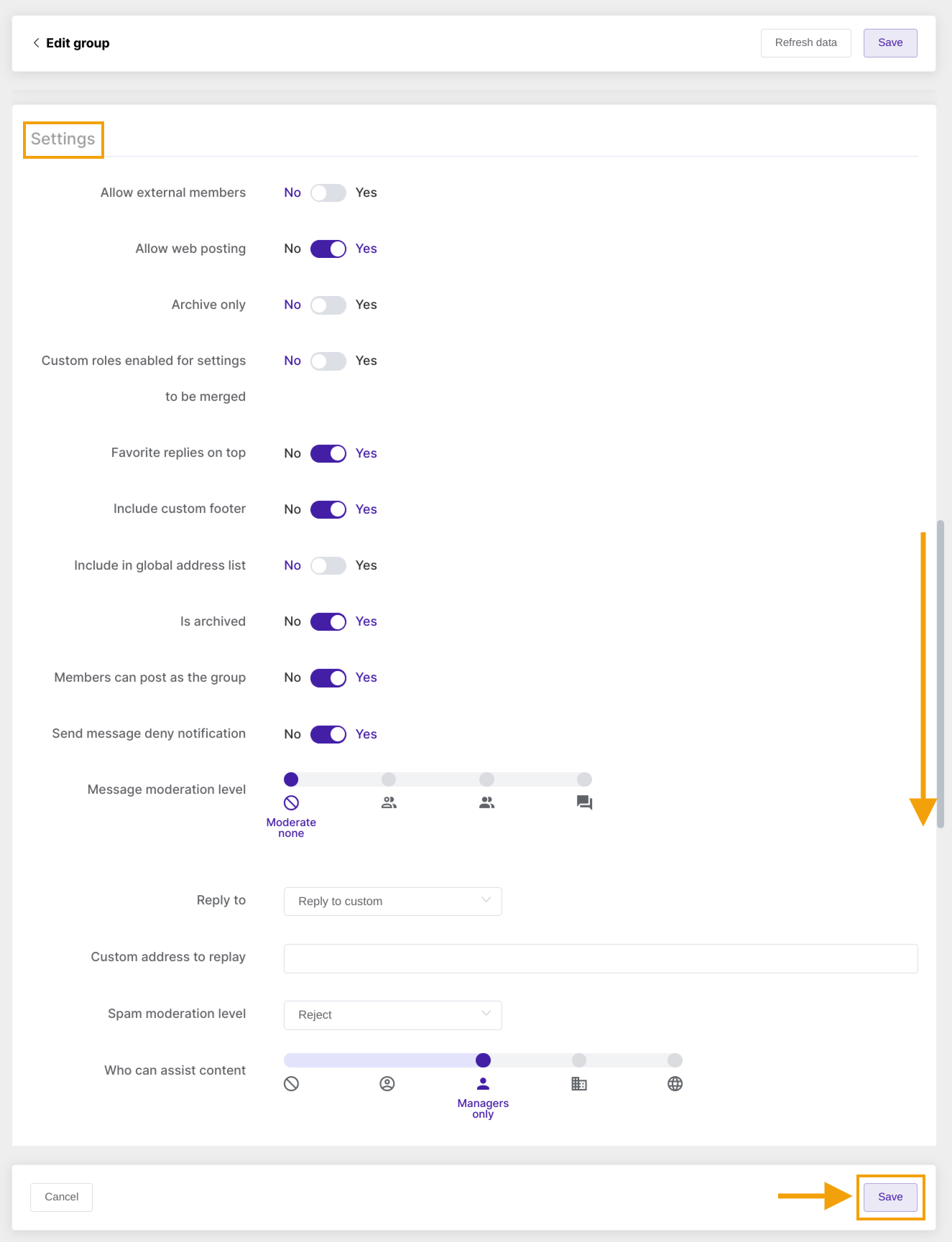Select the Moderate none icon

coord(291,802)
